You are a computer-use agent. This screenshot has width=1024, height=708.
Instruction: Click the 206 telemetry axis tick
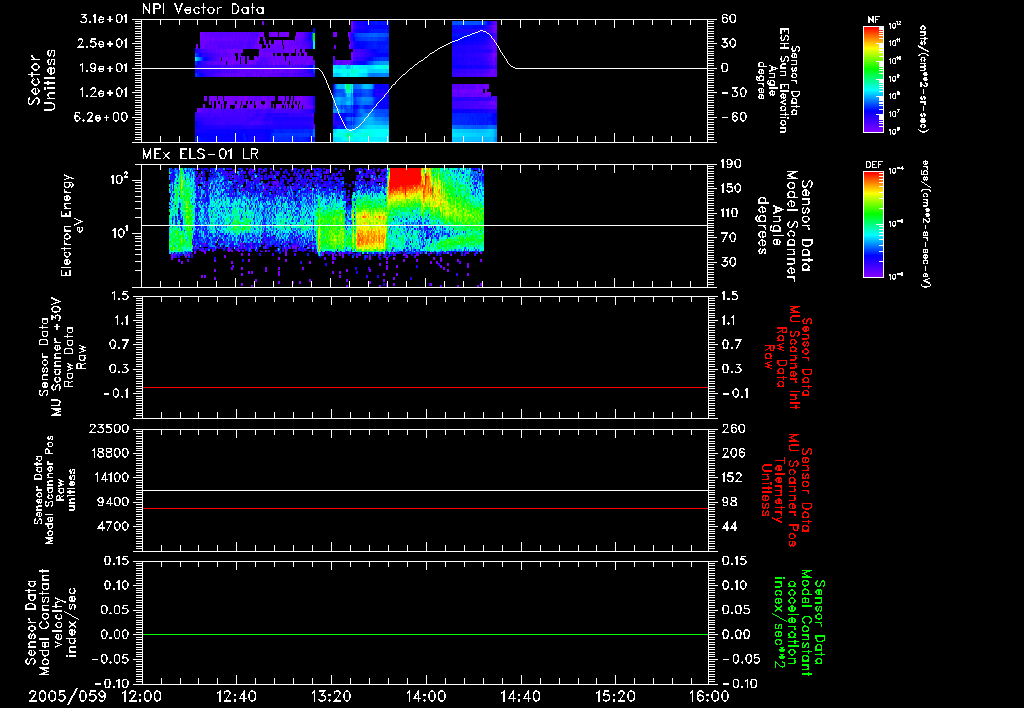[732, 453]
